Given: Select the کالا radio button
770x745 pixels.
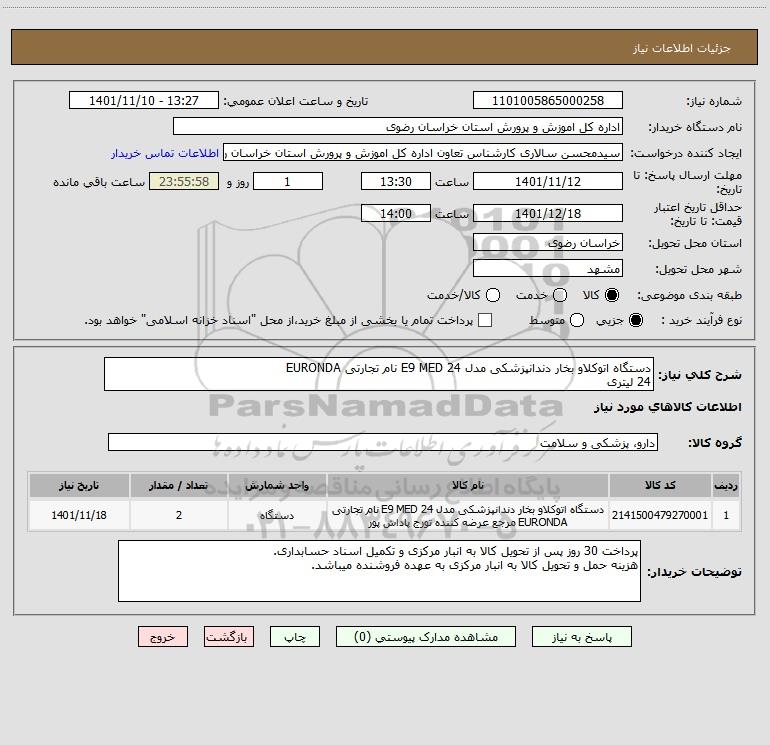Looking at the screenshot, I should (x=612, y=295).
